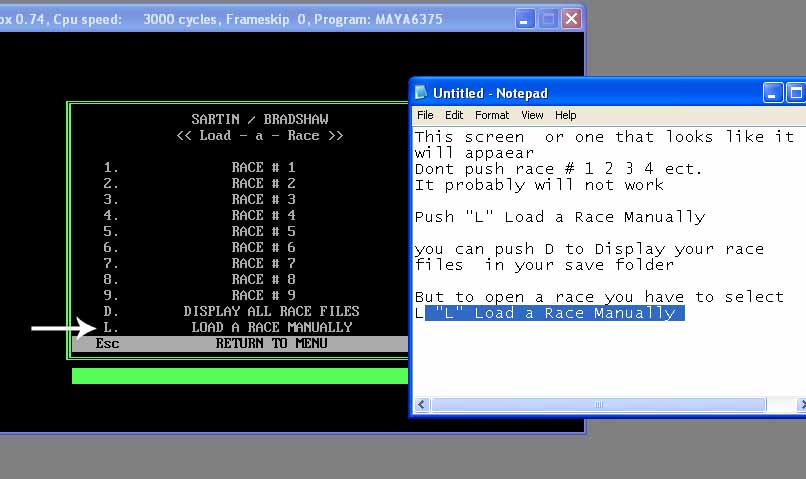Click LOAD A RACE MANUALLY option

point(271,327)
